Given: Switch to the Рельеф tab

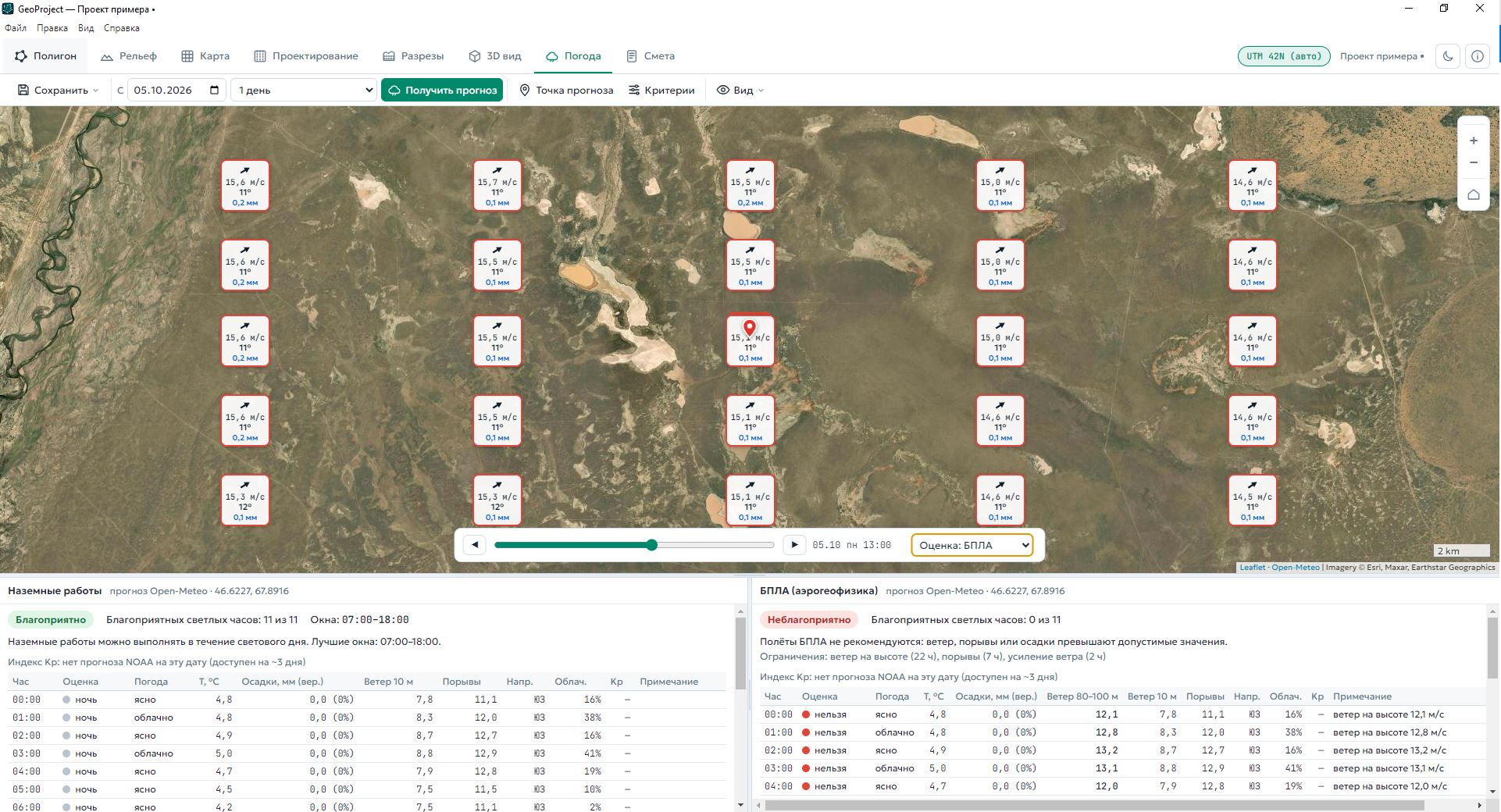Looking at the screenshot, I should tap(129, 56).
